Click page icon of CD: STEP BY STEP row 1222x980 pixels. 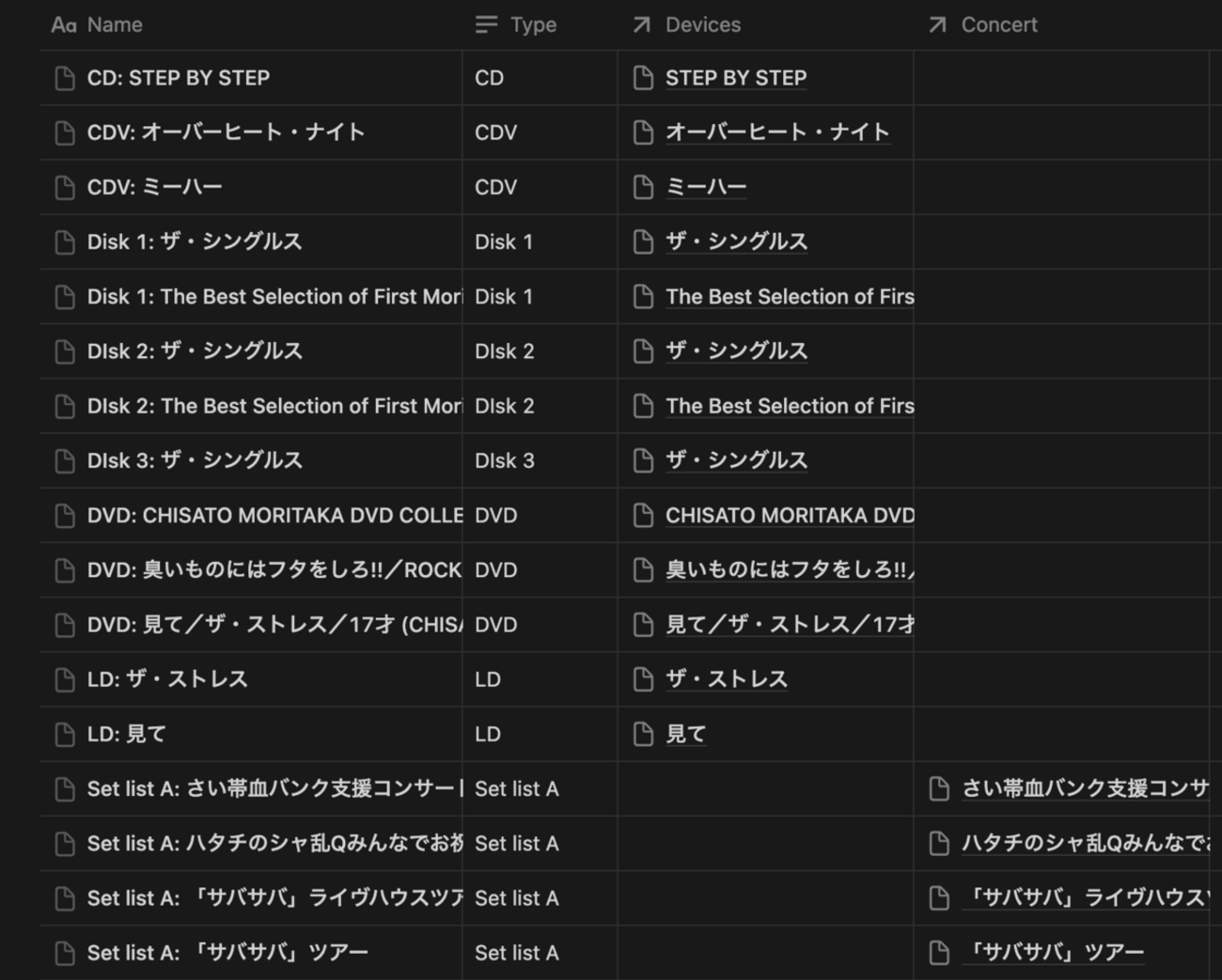[x=65, y=78]
